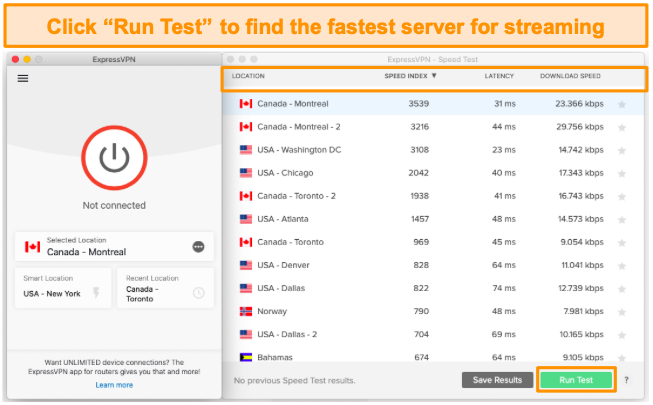Select Bahamas in the speed test list
Image resolution: width=653 pixels, height=405 pixels.
434,356
